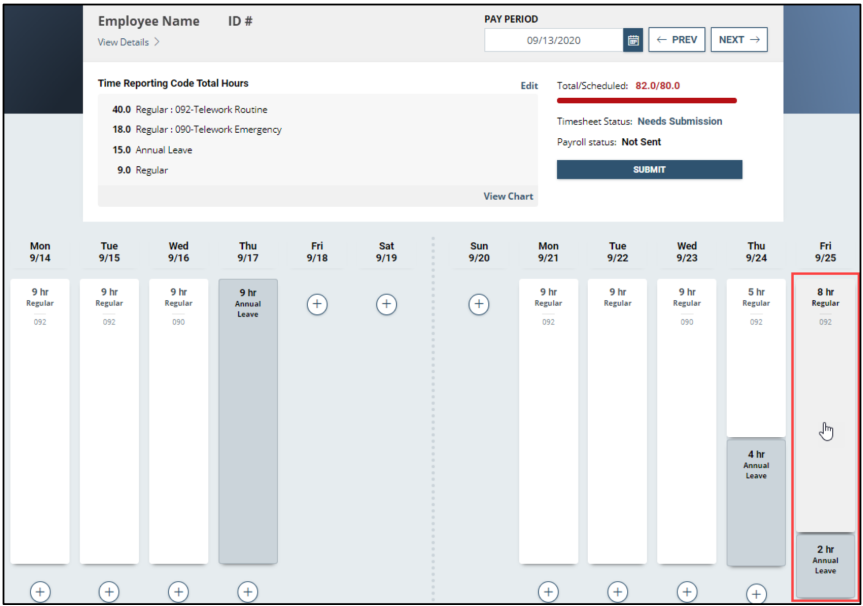Click the plus icon under Monday 9/14
Screen dimensions: 863x606
tap(40, 591)
